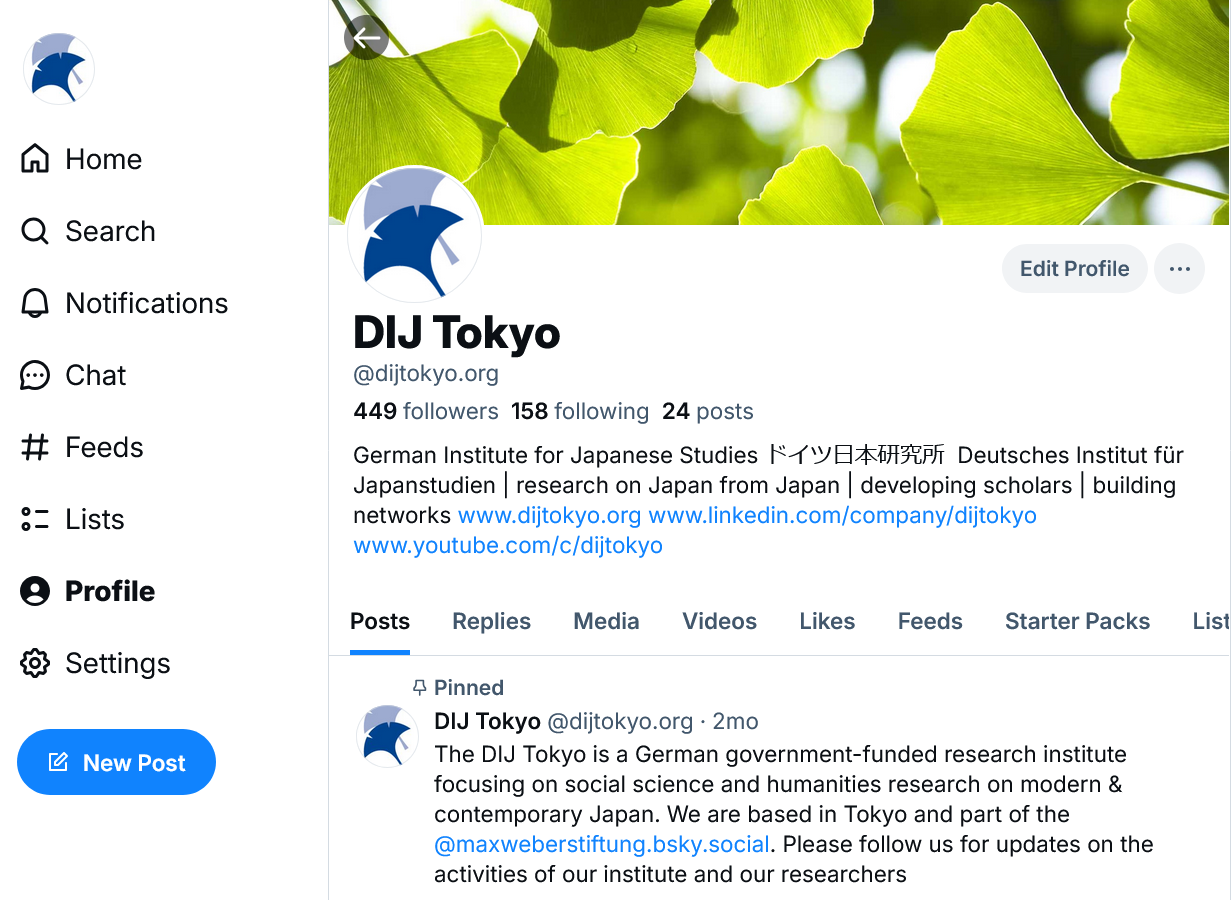
Task: Open the Chat section
Action: point(74,375)
